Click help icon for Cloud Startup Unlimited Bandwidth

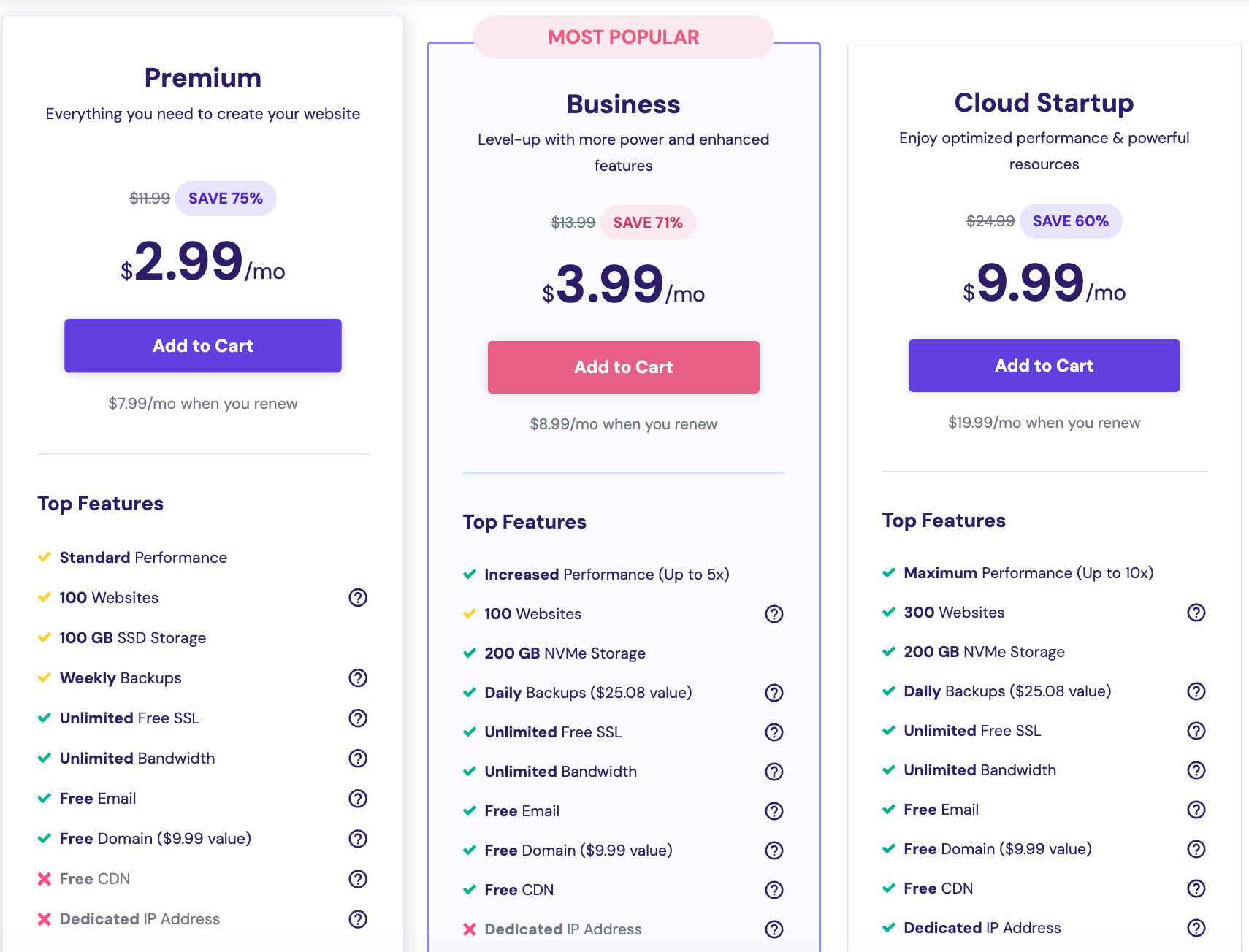point(1196,770)
